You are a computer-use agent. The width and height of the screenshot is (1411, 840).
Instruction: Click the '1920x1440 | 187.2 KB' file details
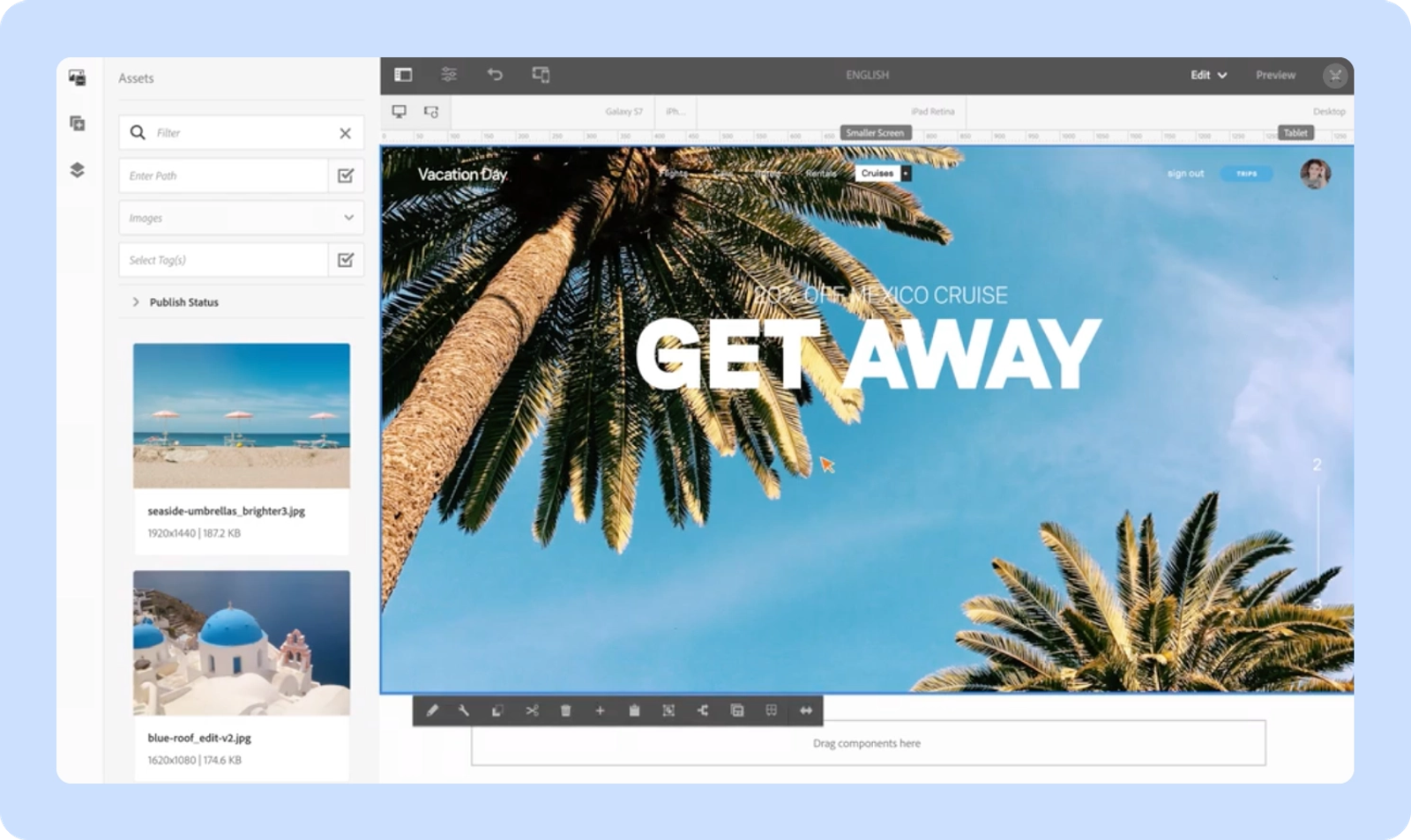194,533
